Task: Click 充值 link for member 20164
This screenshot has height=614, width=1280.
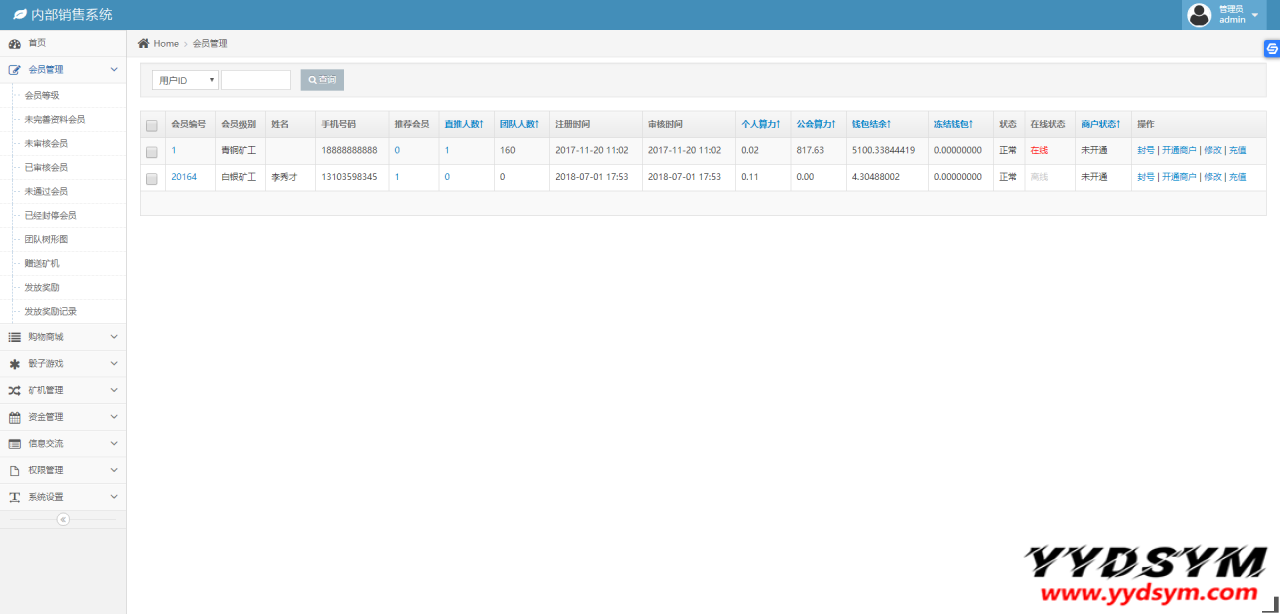Action: click(1237, 177)
